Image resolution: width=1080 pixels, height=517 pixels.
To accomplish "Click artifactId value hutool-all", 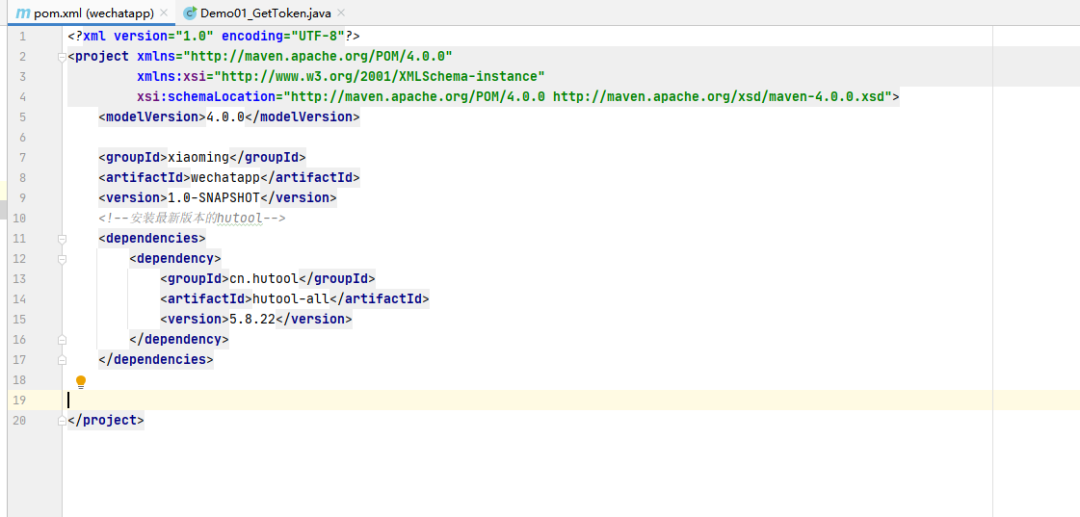I will pos(291,299).
